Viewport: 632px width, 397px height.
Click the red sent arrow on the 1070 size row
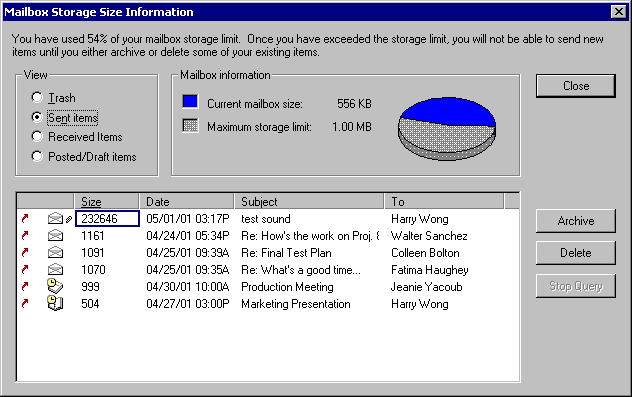[x=25, y=270]
